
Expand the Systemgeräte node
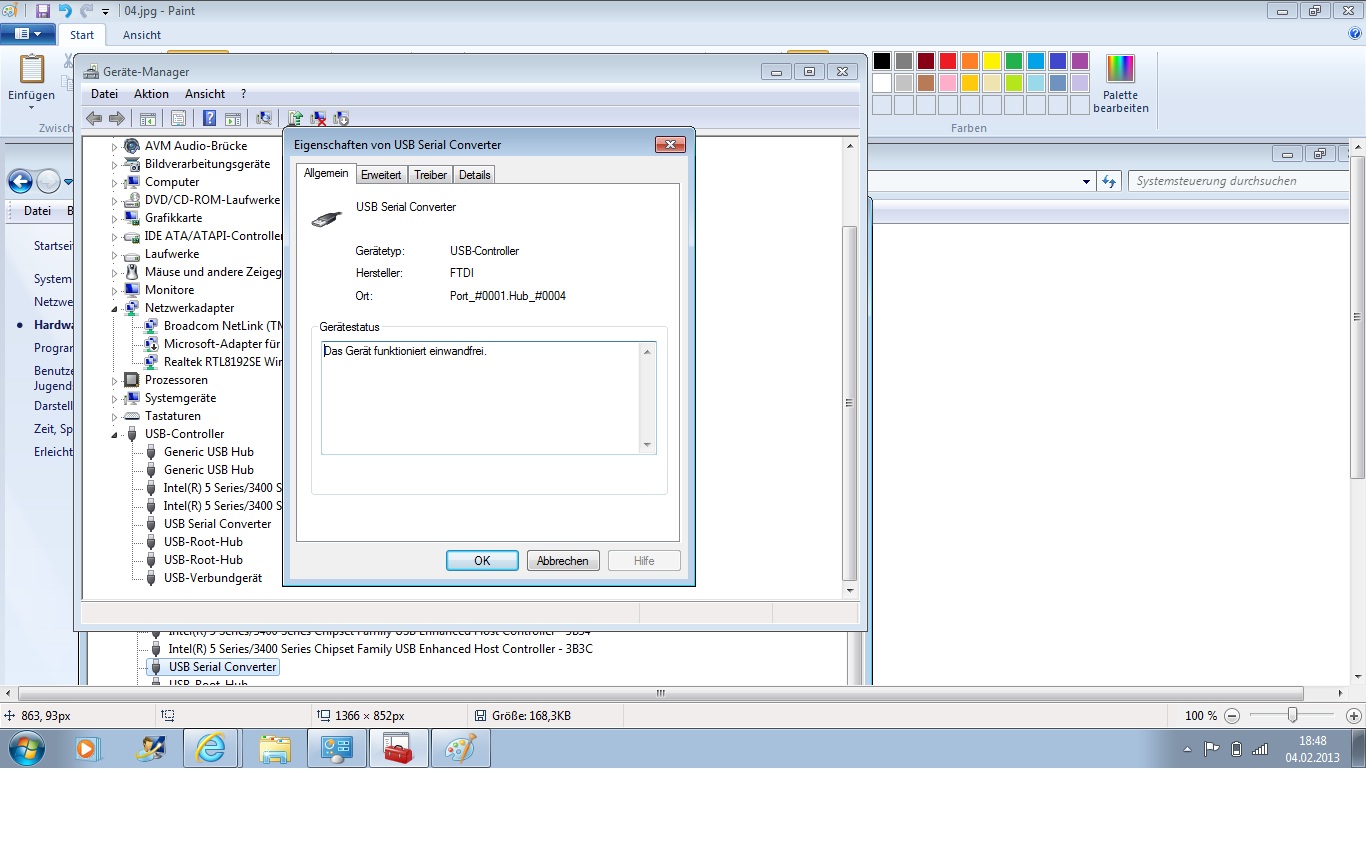(114, 398)
